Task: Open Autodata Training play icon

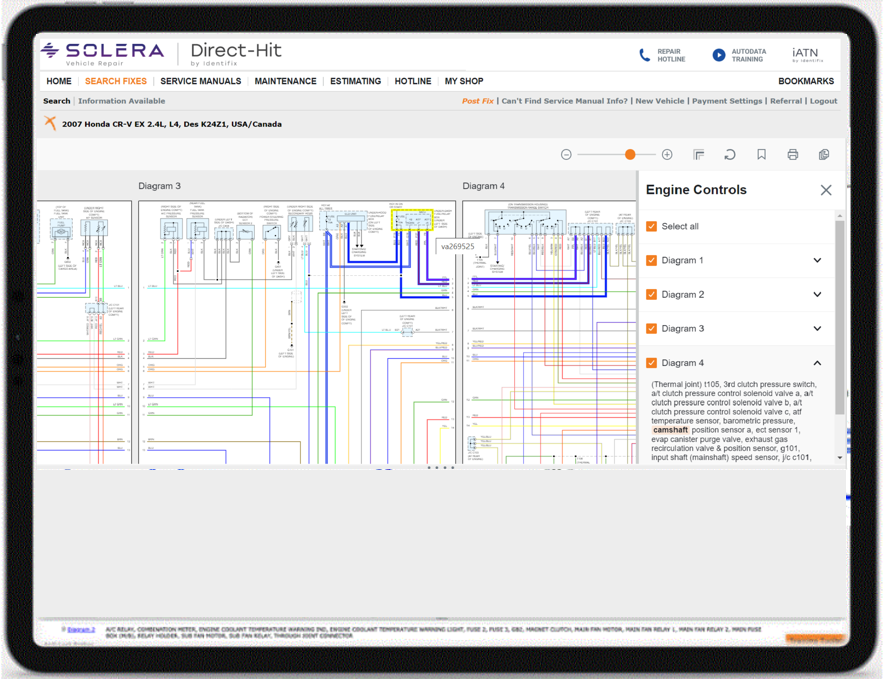Action: 718,55
